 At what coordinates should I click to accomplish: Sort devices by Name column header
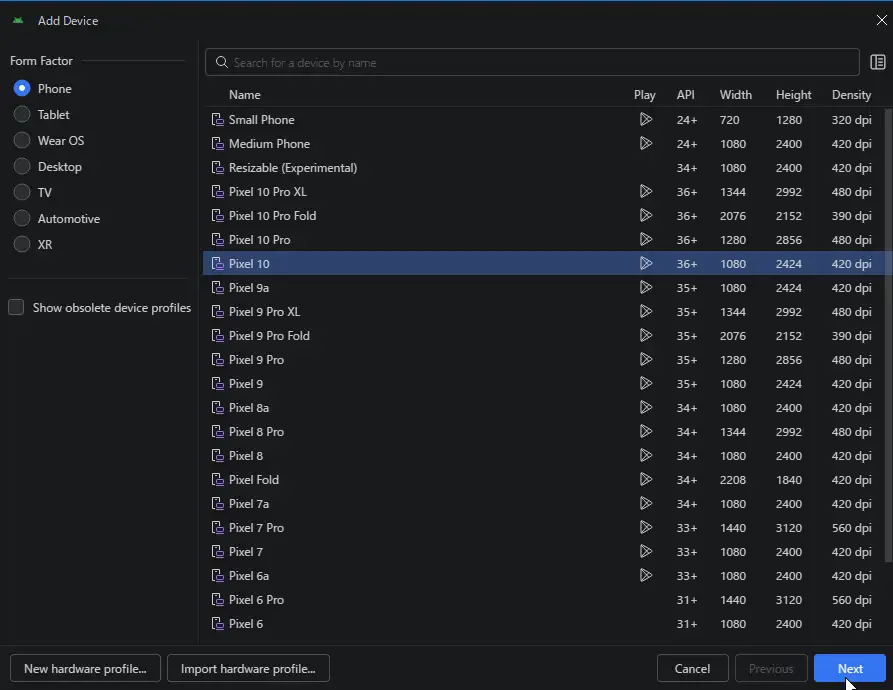tap(245, 95)
